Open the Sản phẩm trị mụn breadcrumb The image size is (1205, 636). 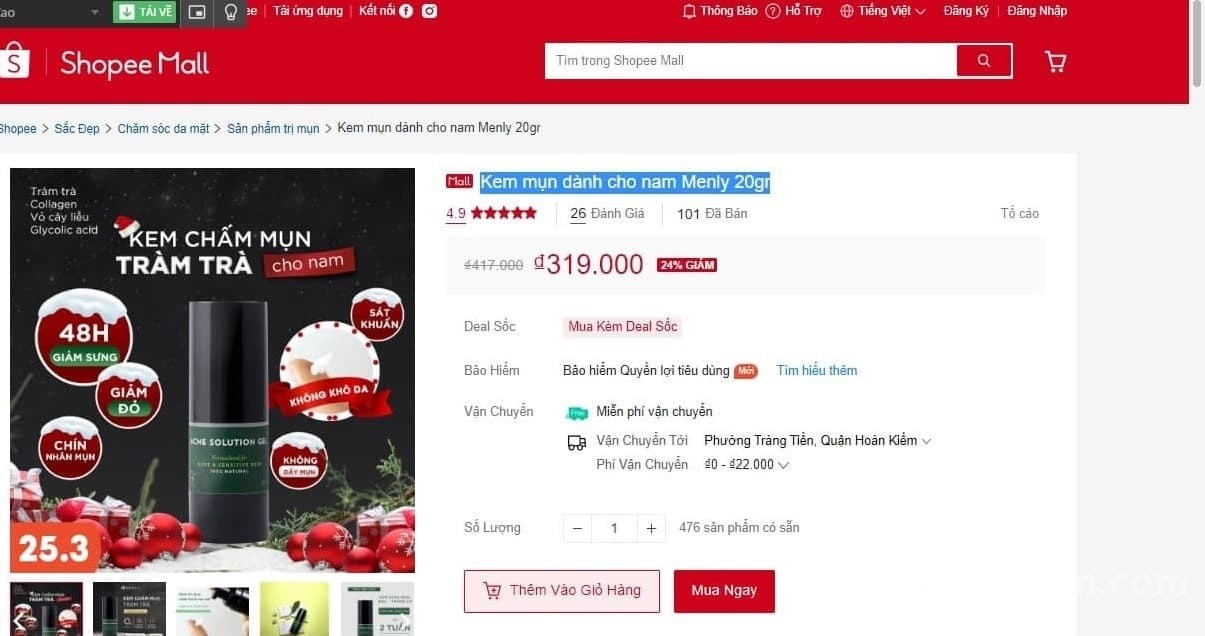(x=273, y=129)
